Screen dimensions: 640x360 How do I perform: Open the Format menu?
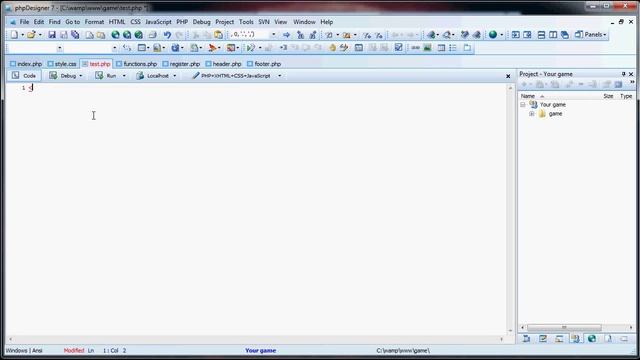click(x=94, y=22)
